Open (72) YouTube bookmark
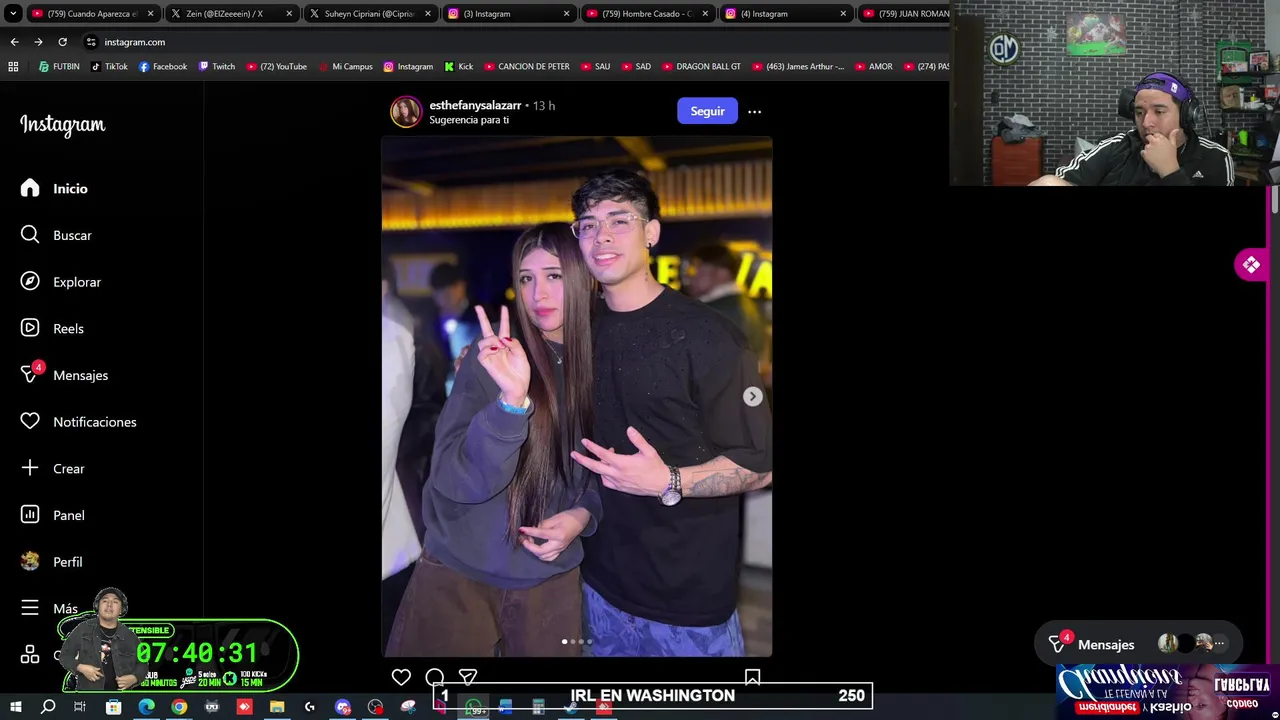The image size is (1280, 720). pyautogui.click(x=277, y=67)
